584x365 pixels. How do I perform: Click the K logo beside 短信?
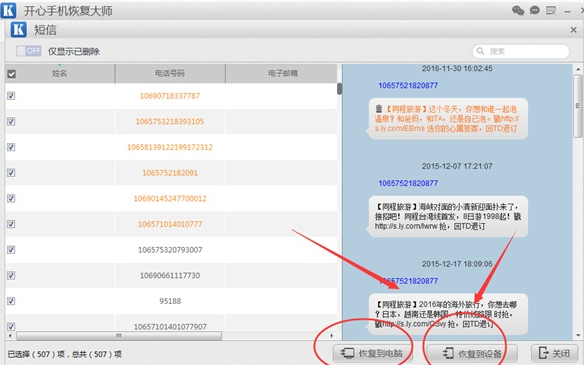pyautogui.click(x=19, y=29)
